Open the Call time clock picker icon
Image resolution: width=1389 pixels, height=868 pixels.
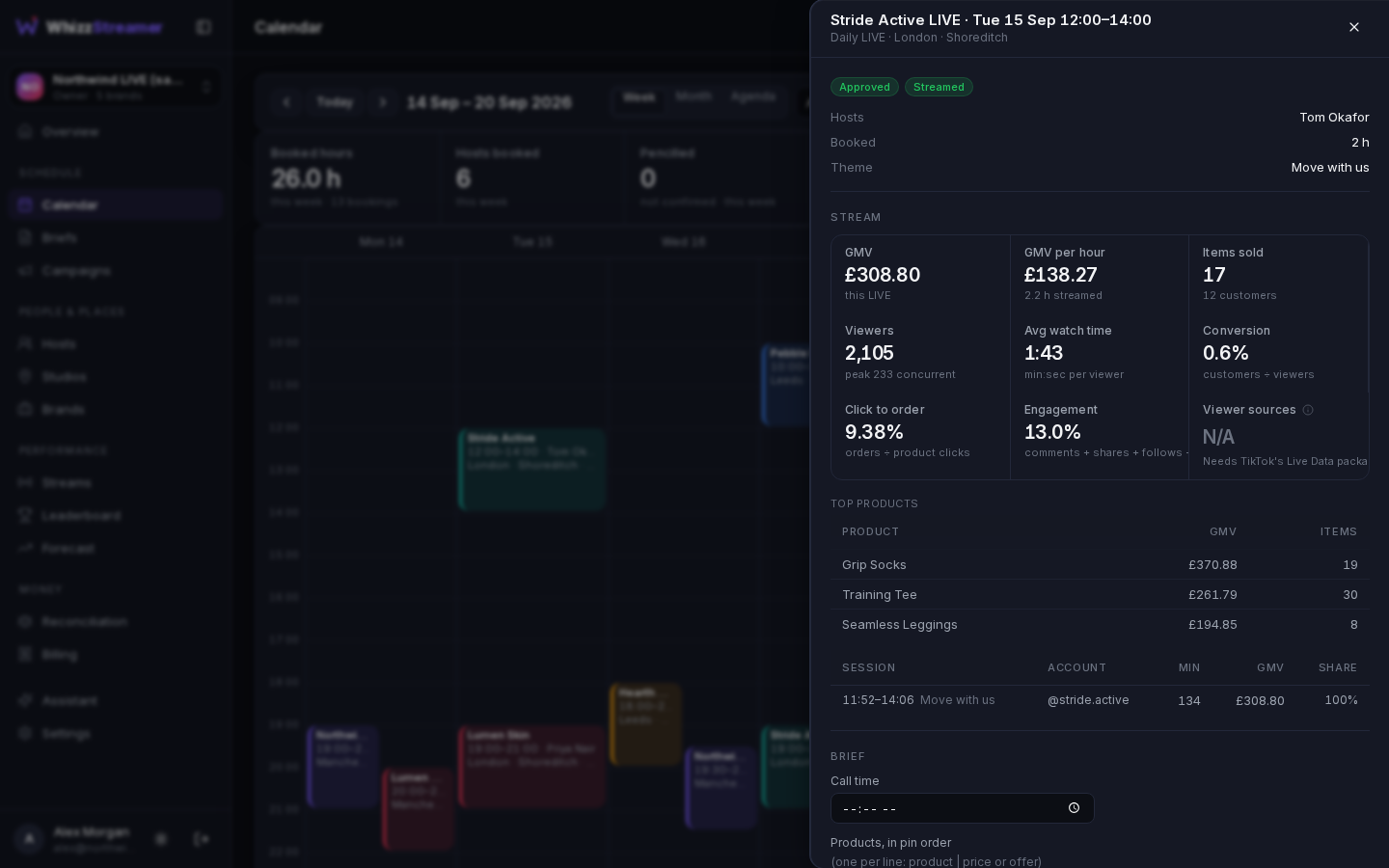[x=1074, y=808]
